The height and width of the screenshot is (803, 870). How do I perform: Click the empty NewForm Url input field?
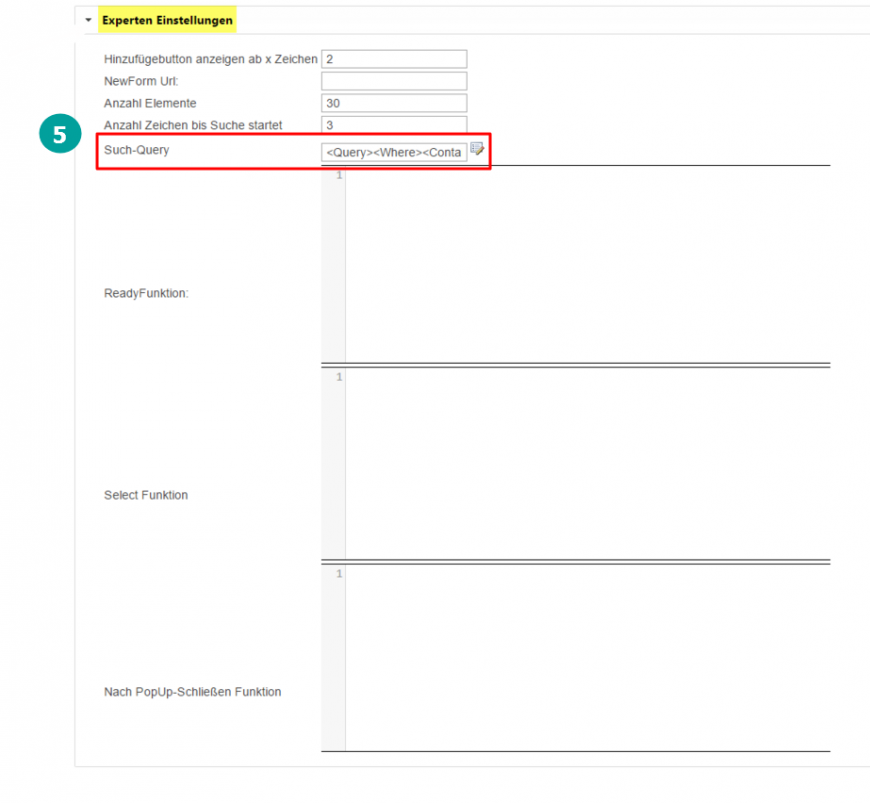(394, 81)
